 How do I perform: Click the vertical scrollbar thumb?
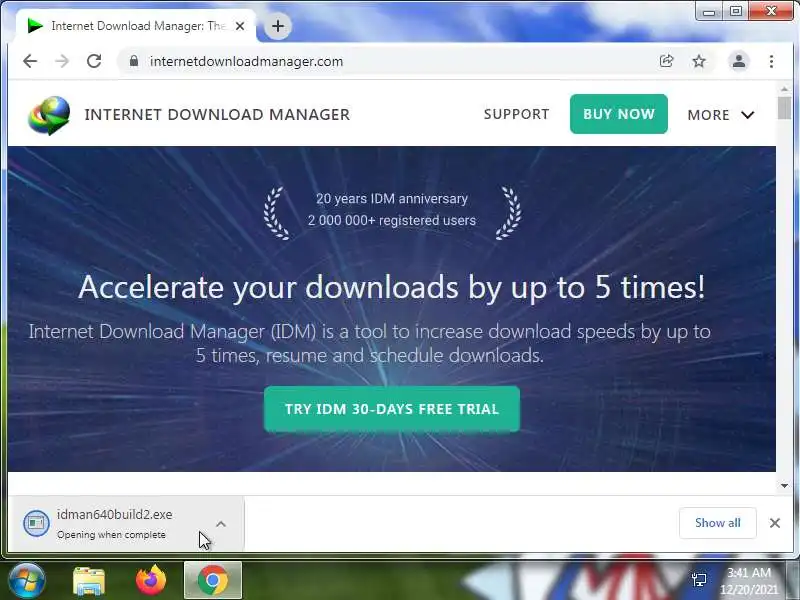tap(785, 108)
